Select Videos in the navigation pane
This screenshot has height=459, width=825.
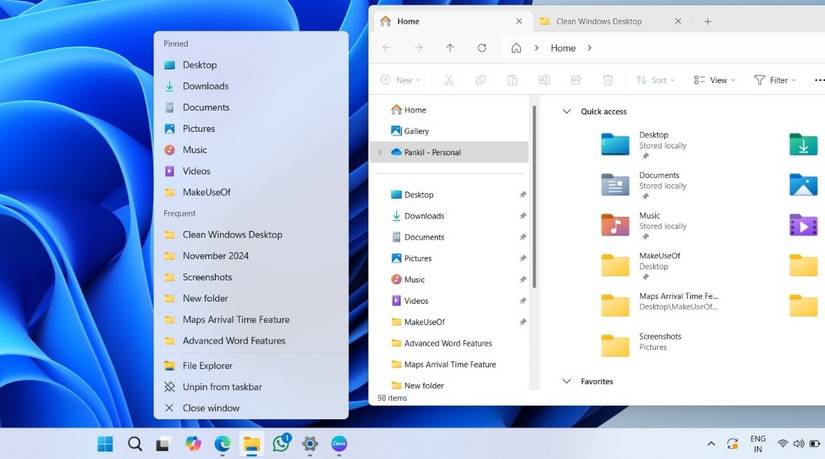[450, 301]
